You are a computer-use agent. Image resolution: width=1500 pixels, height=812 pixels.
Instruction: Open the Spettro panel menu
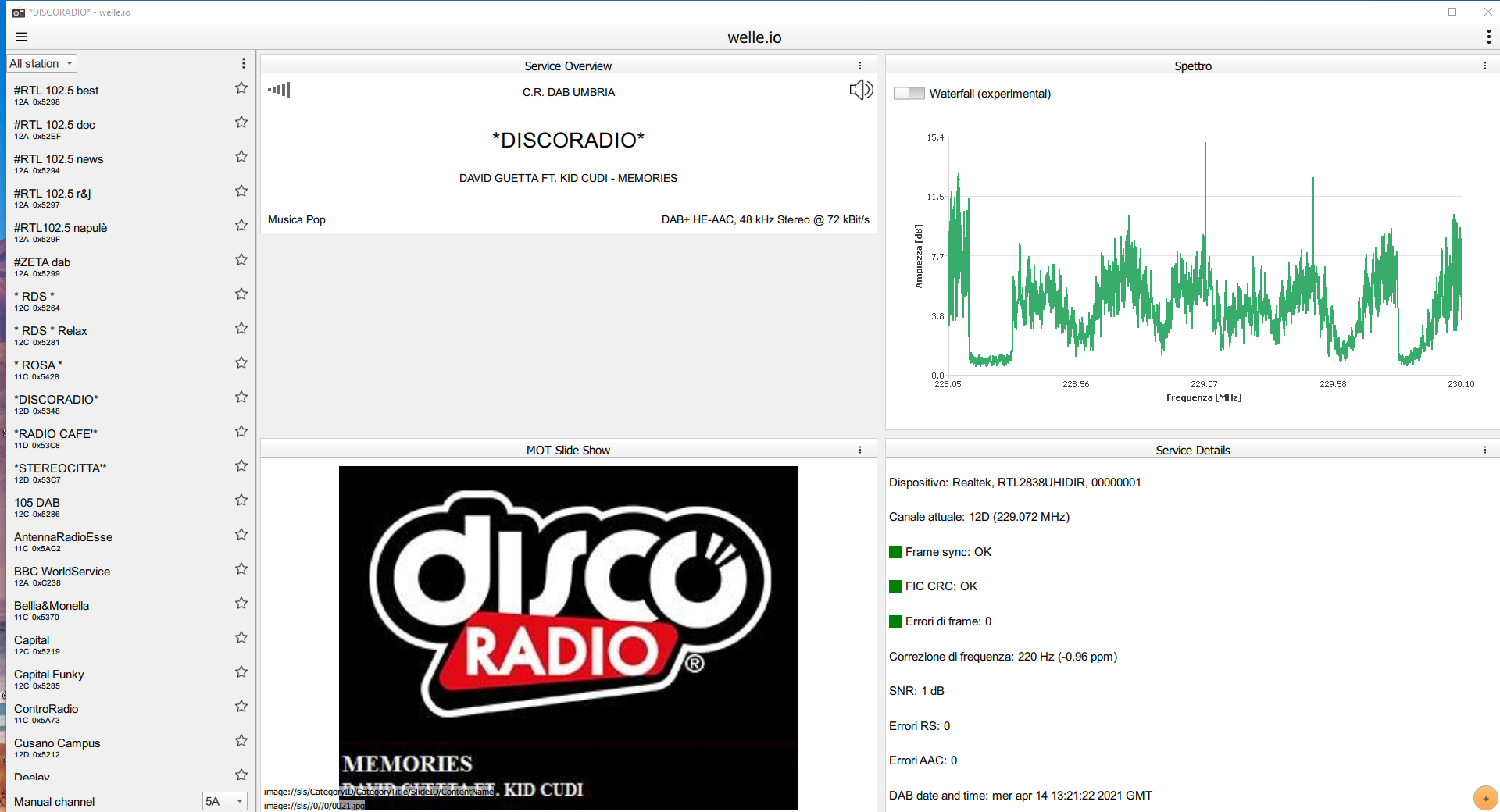tap(1485, 66)
